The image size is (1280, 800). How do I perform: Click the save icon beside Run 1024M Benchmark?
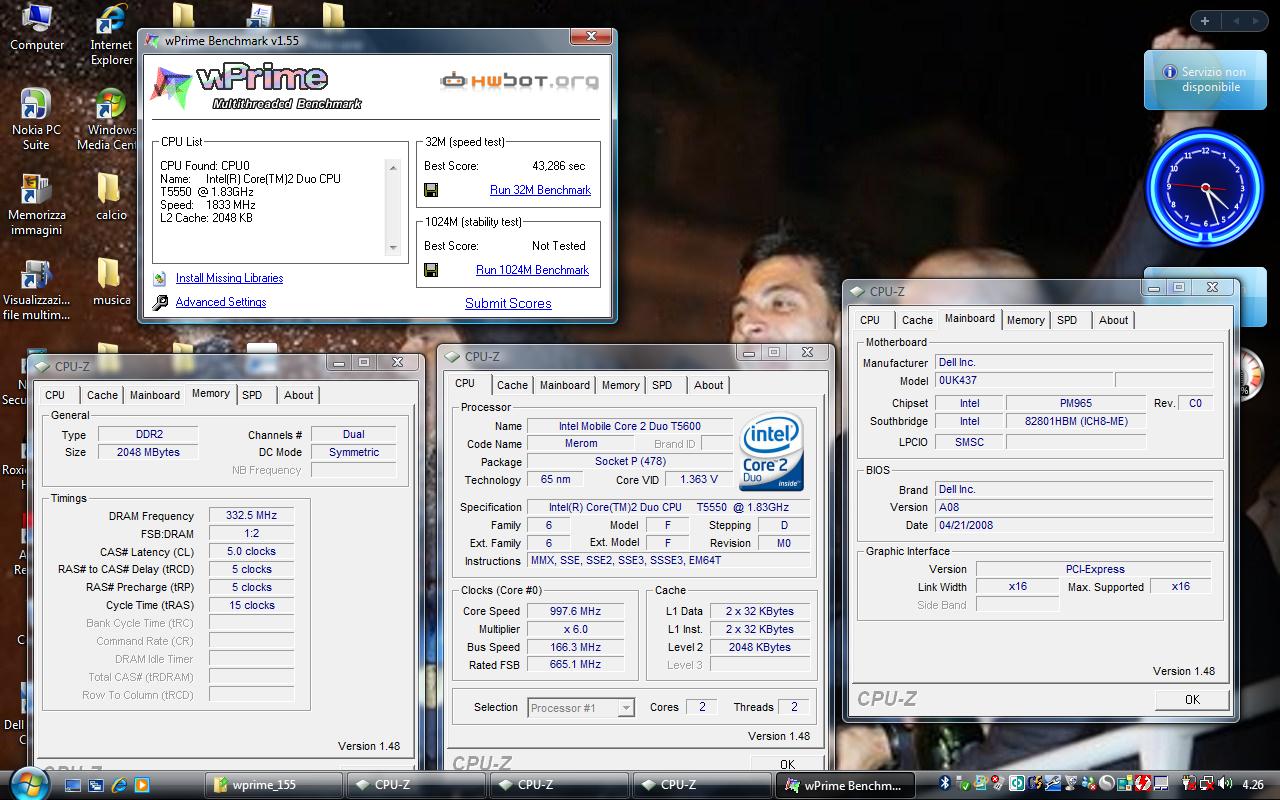[x=431, y=270]
